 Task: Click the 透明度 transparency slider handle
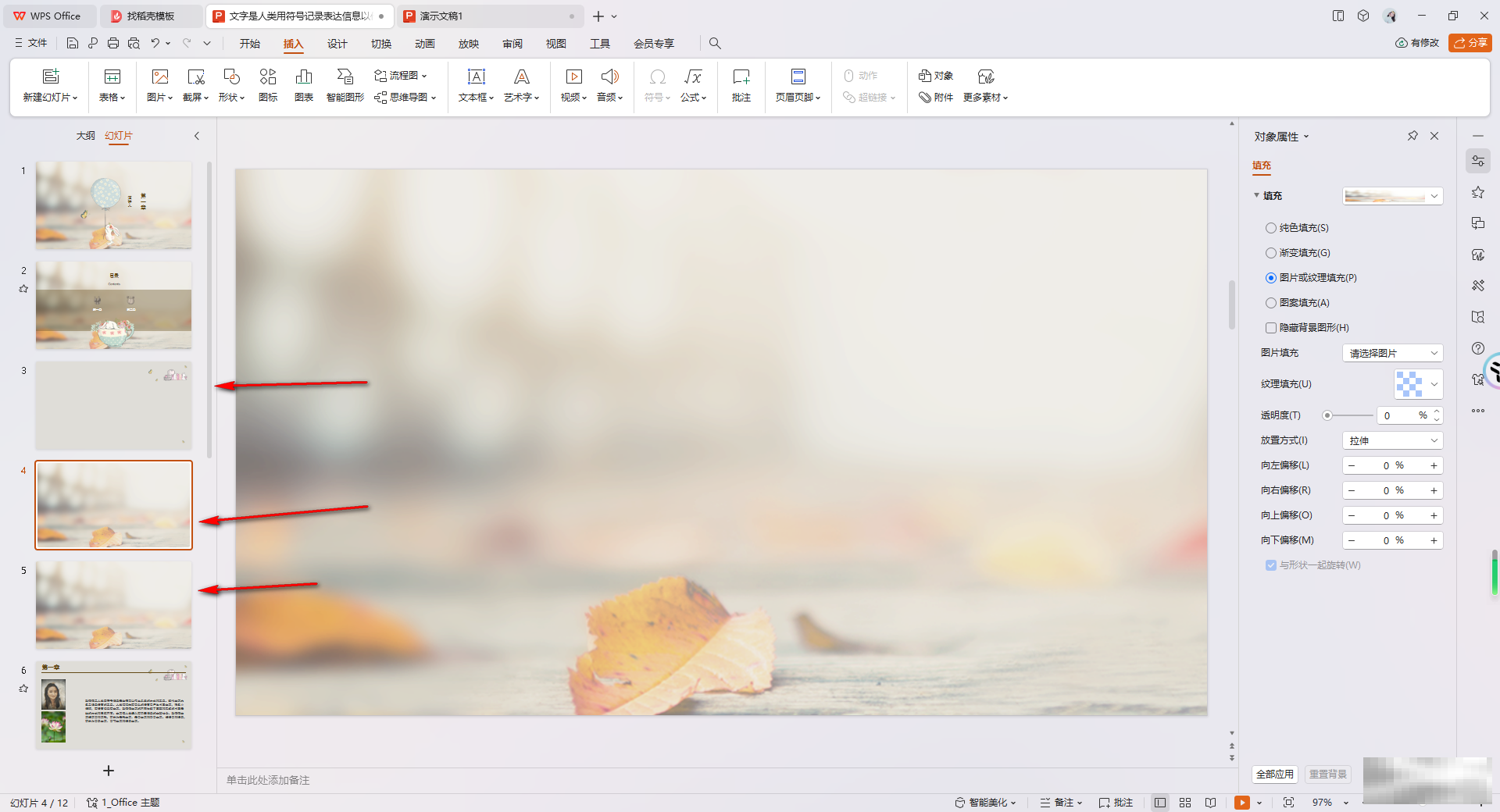coord(1327,415)
